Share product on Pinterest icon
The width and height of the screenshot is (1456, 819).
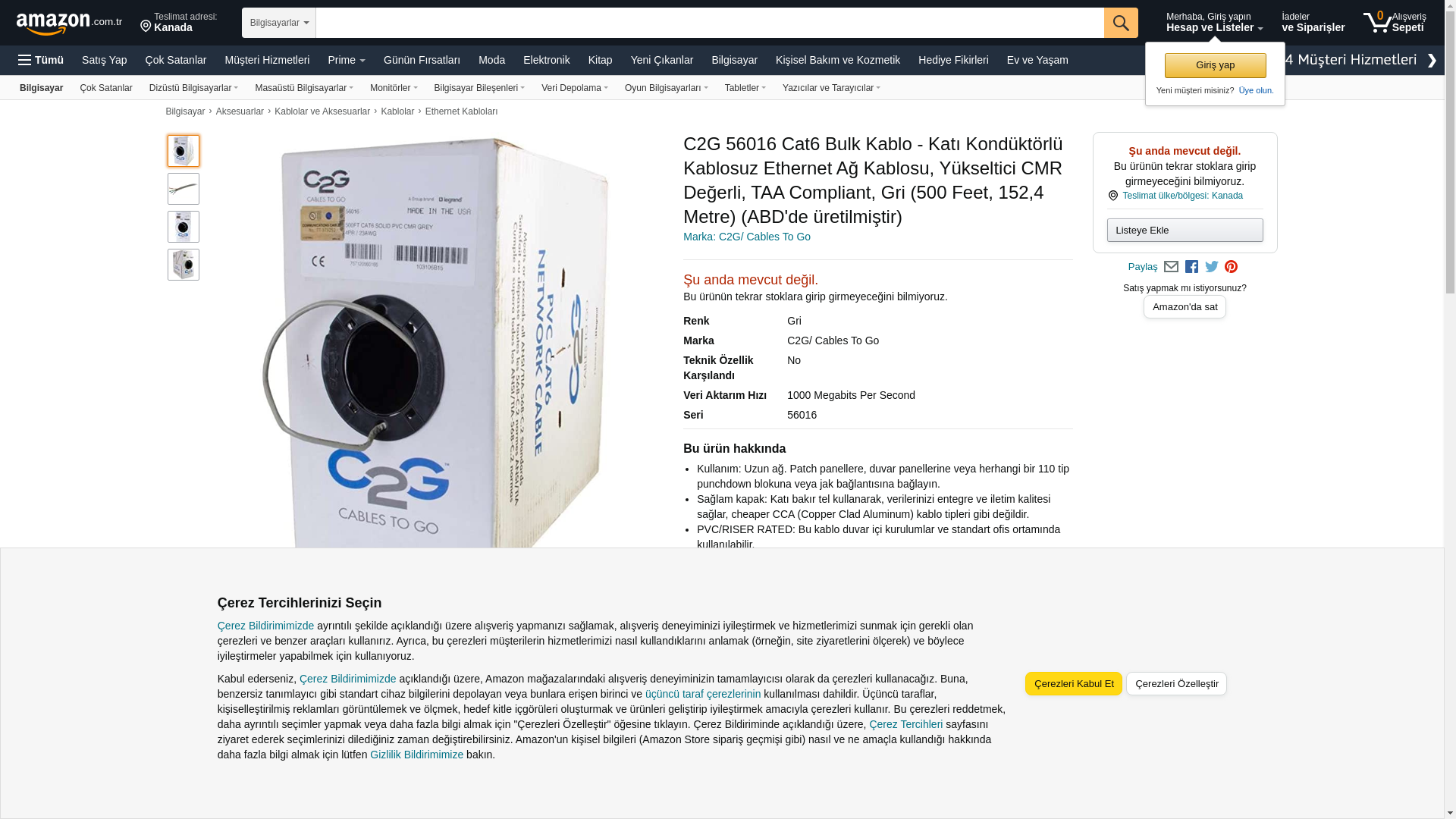pyautogui.click(x=1231, y=267)
